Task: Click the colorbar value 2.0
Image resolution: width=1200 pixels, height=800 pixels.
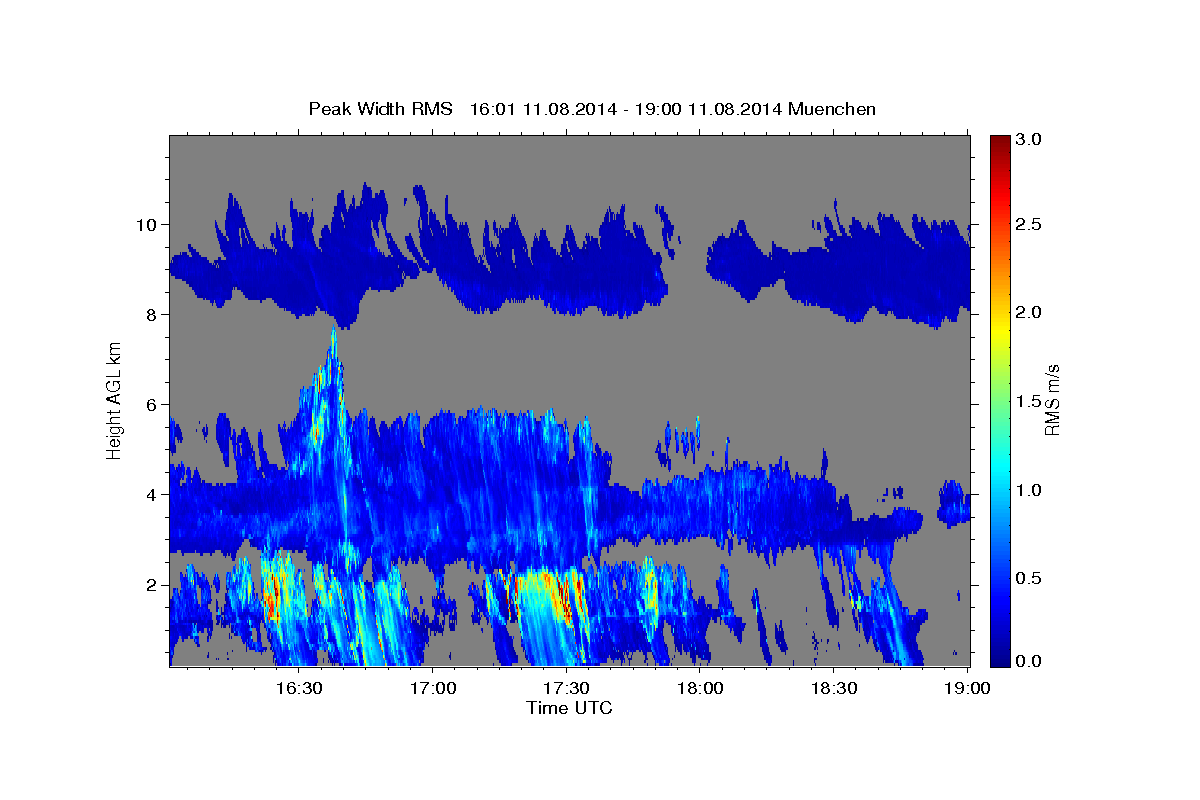Action: click(1030, 312)
